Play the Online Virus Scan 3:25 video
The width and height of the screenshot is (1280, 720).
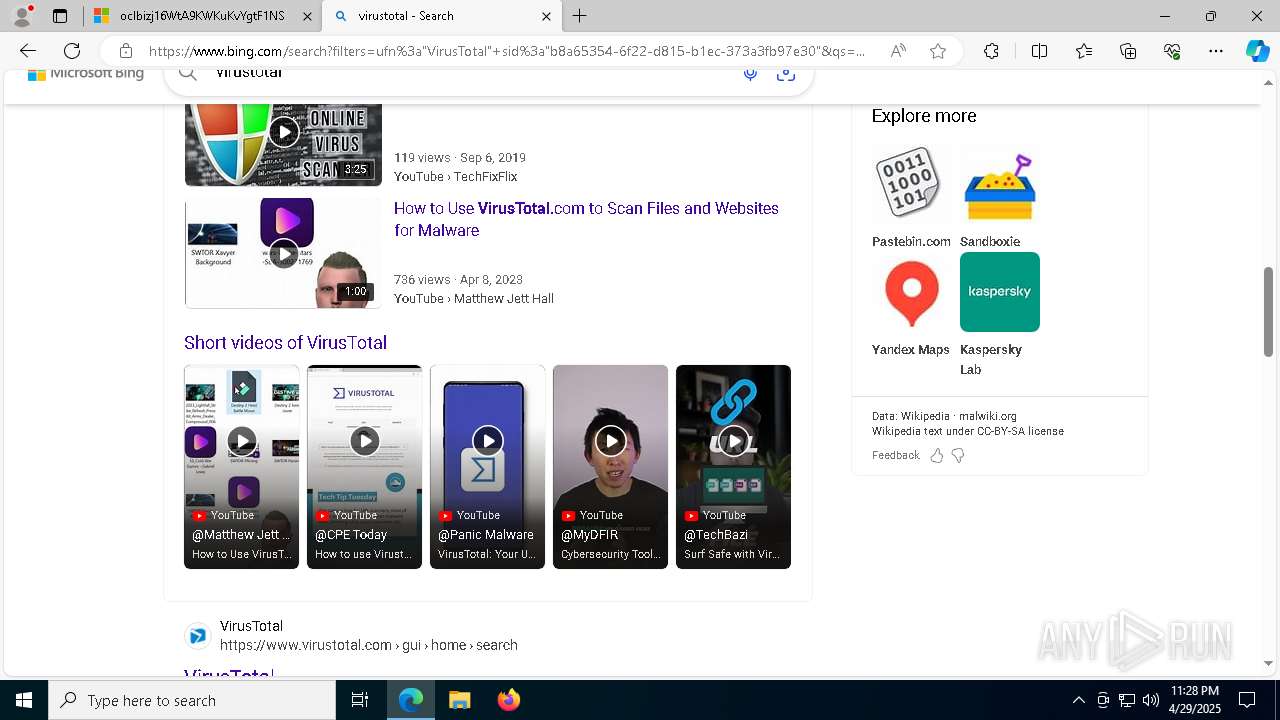pos(283,145)
